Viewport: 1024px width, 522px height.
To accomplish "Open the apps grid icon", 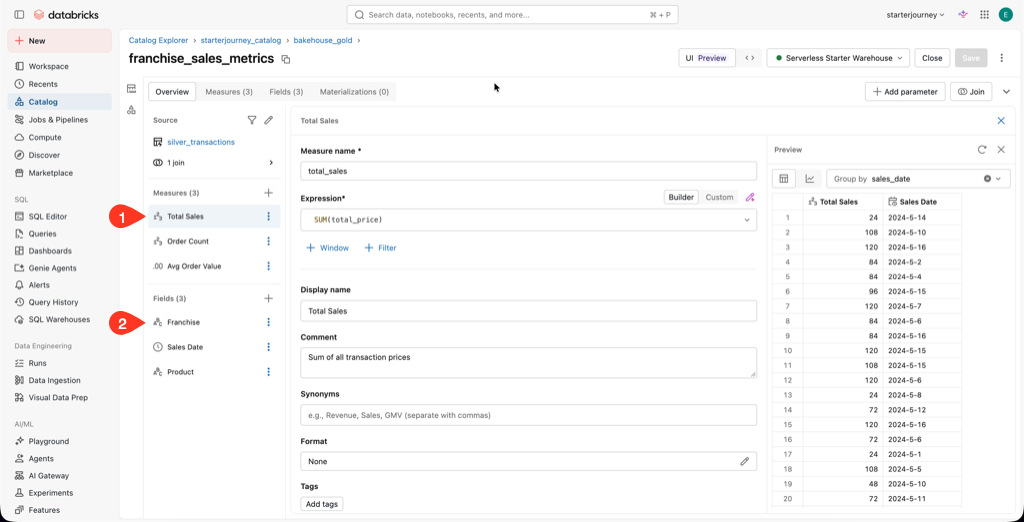I will coord(985,14).
